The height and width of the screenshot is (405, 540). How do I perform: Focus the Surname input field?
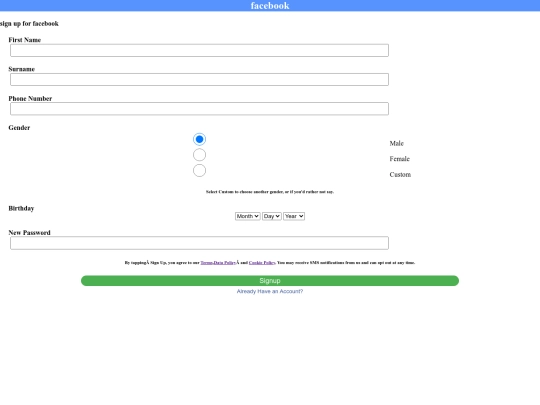[199, 80]
